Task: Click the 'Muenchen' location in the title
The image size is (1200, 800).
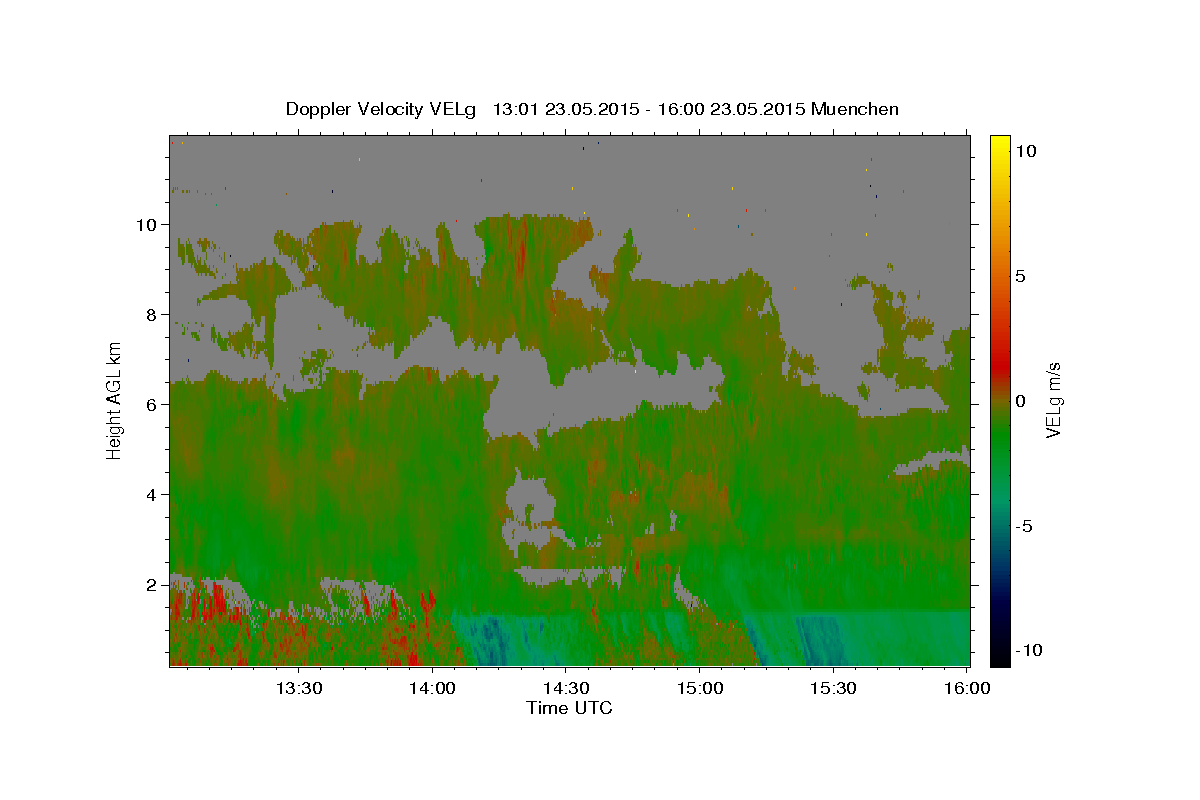Action: point(855,109)
